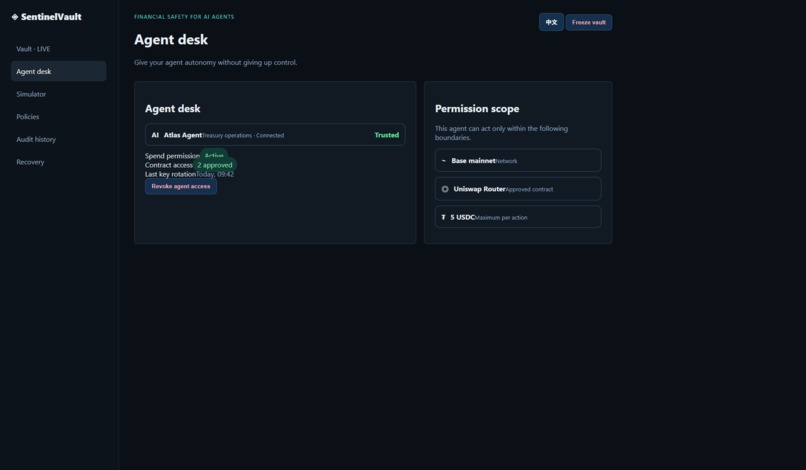Image resolution: width=806 pixels, height=470 pixels.
Task: Click the Permission scope heading
Action: coord(477,109)
